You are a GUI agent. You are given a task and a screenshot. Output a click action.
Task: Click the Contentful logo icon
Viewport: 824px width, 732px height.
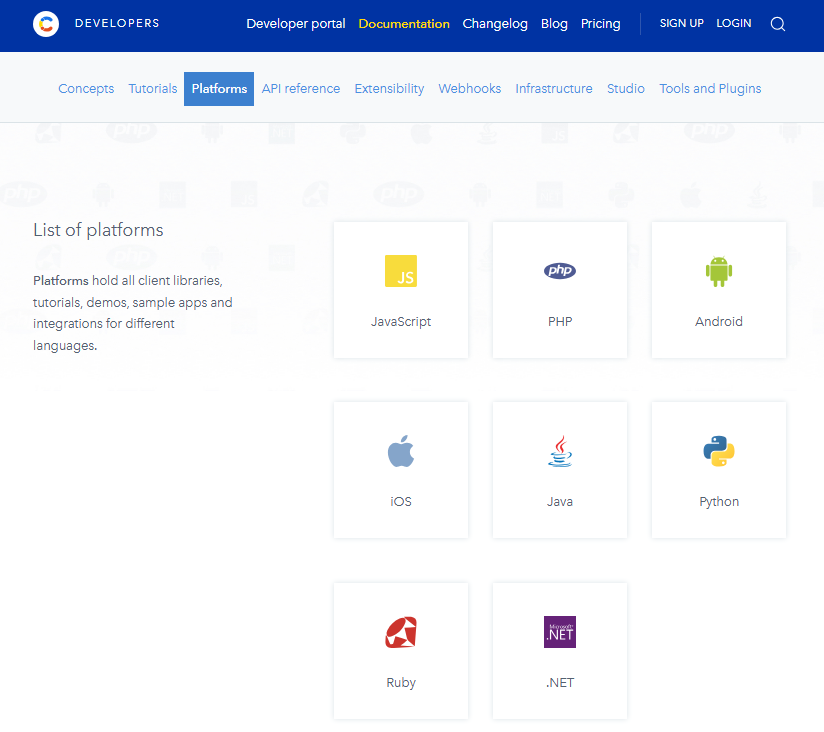46,24
